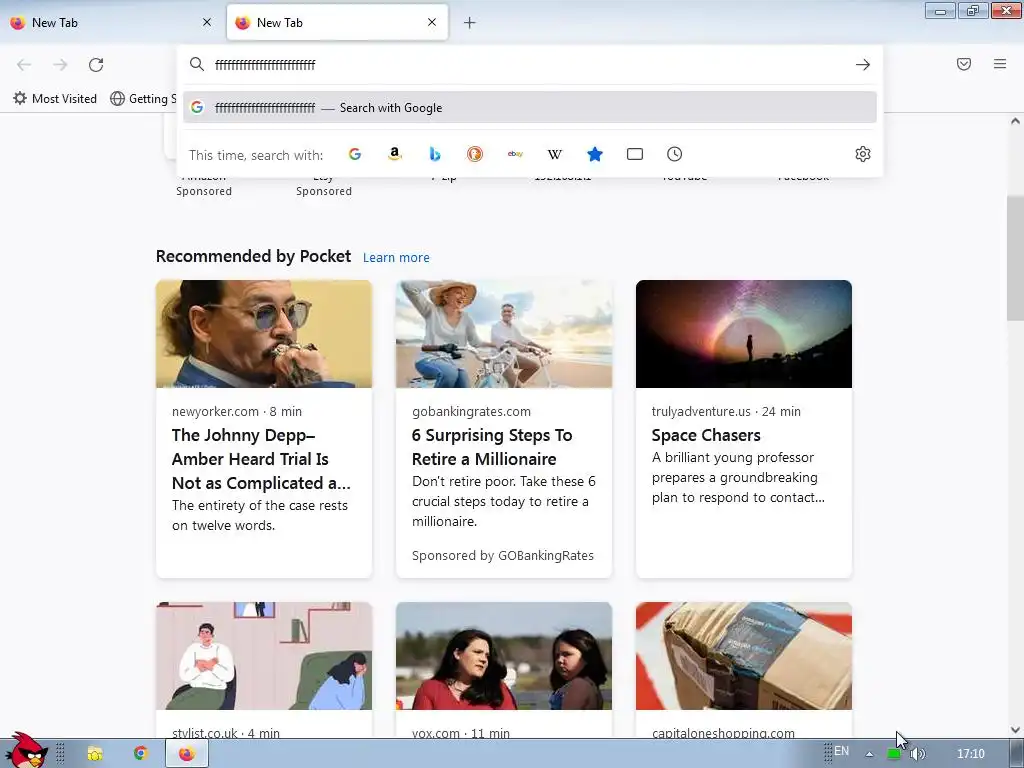Image resolution: width=1024 pixels, height=768 pixels.
Task: Click the cycling couple article thumbnail
Action: tap(504, 334)
